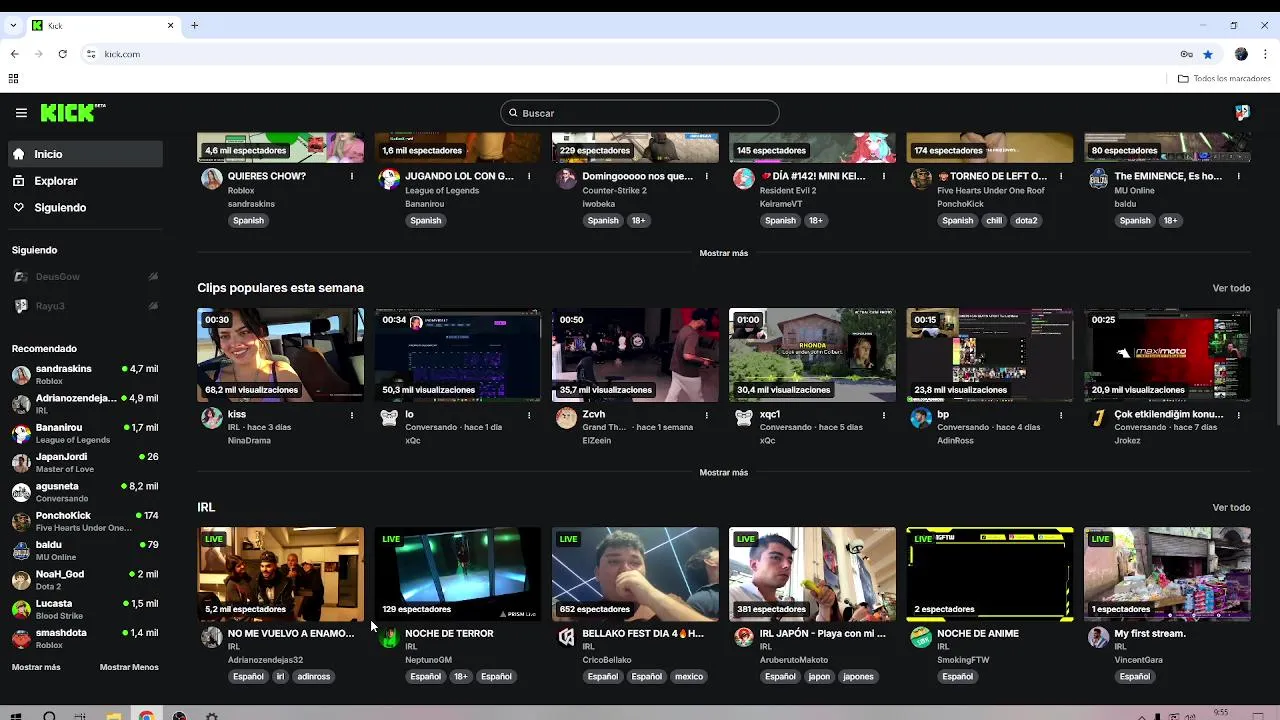The image size is (1280, 720).
Task: Click Ver todo for Clips populares
Action: pos(1231,288)
